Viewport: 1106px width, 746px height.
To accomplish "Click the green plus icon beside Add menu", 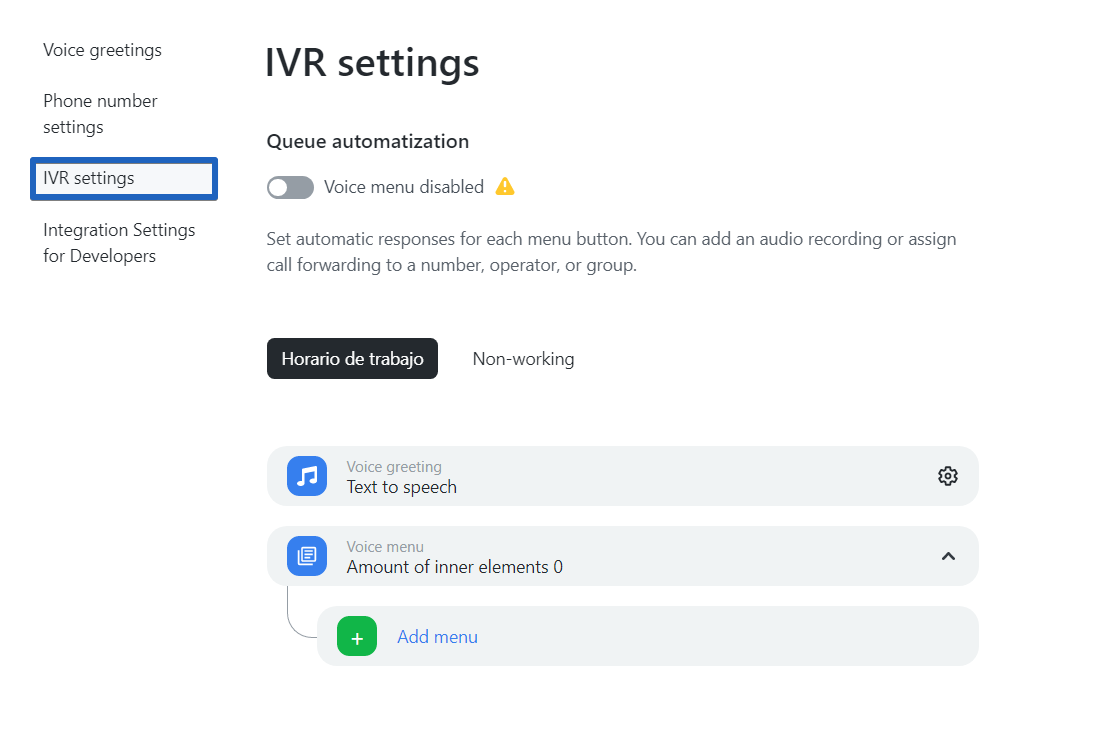I will pyautogui.click(x=356, y=636).
